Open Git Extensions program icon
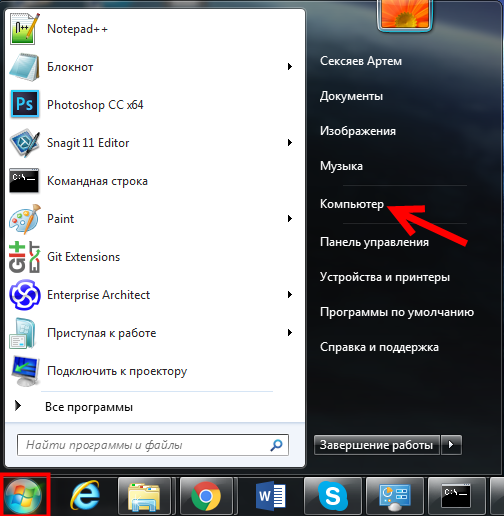This screenshot has width=504, height=516. (x=25, y=257)
